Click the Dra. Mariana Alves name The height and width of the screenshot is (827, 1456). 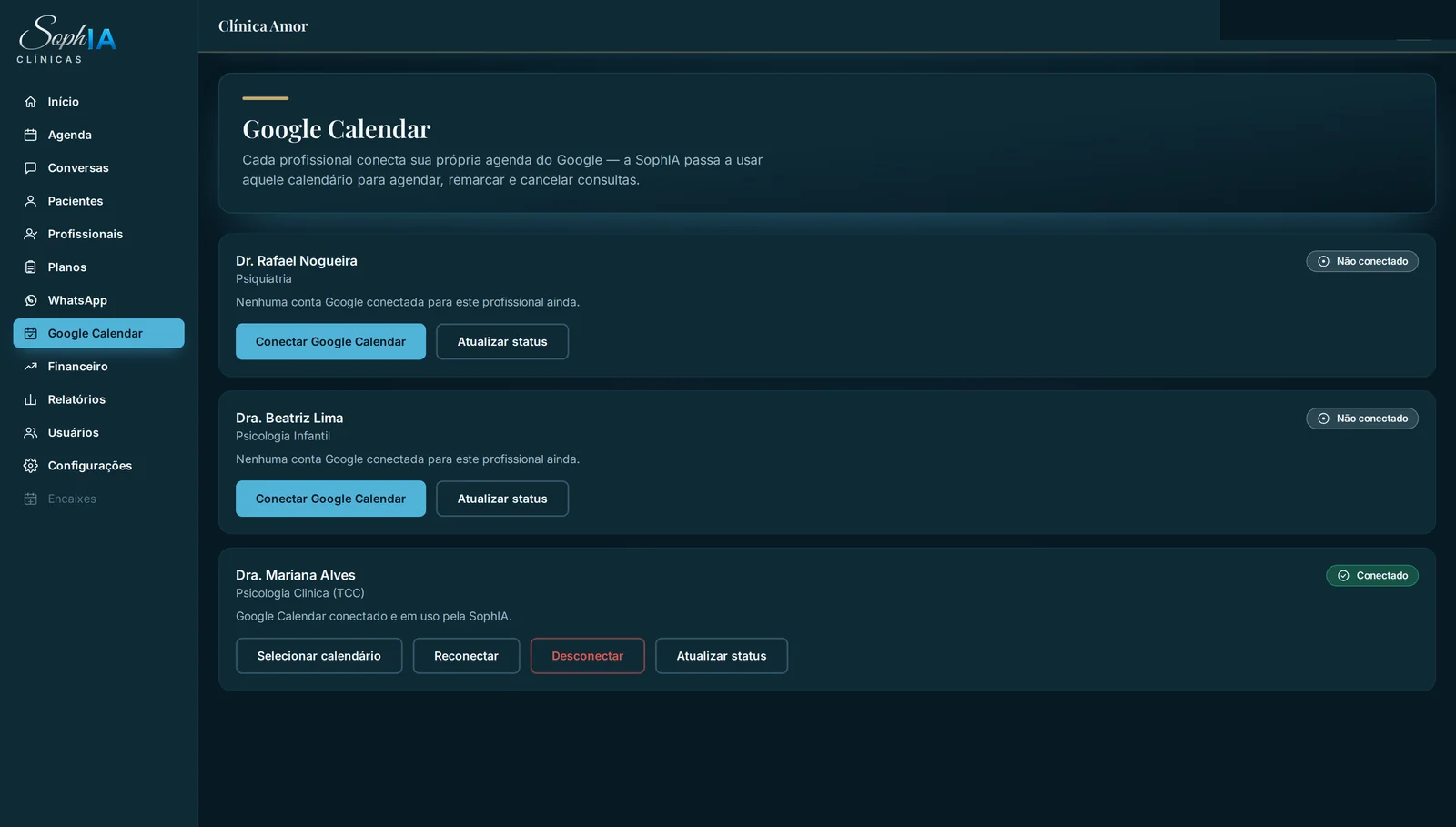click(x=296, y=575)
